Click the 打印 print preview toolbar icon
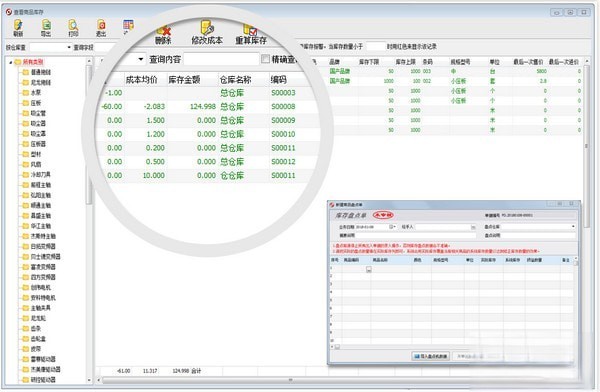600x392 pixels. tap(73, 25)
